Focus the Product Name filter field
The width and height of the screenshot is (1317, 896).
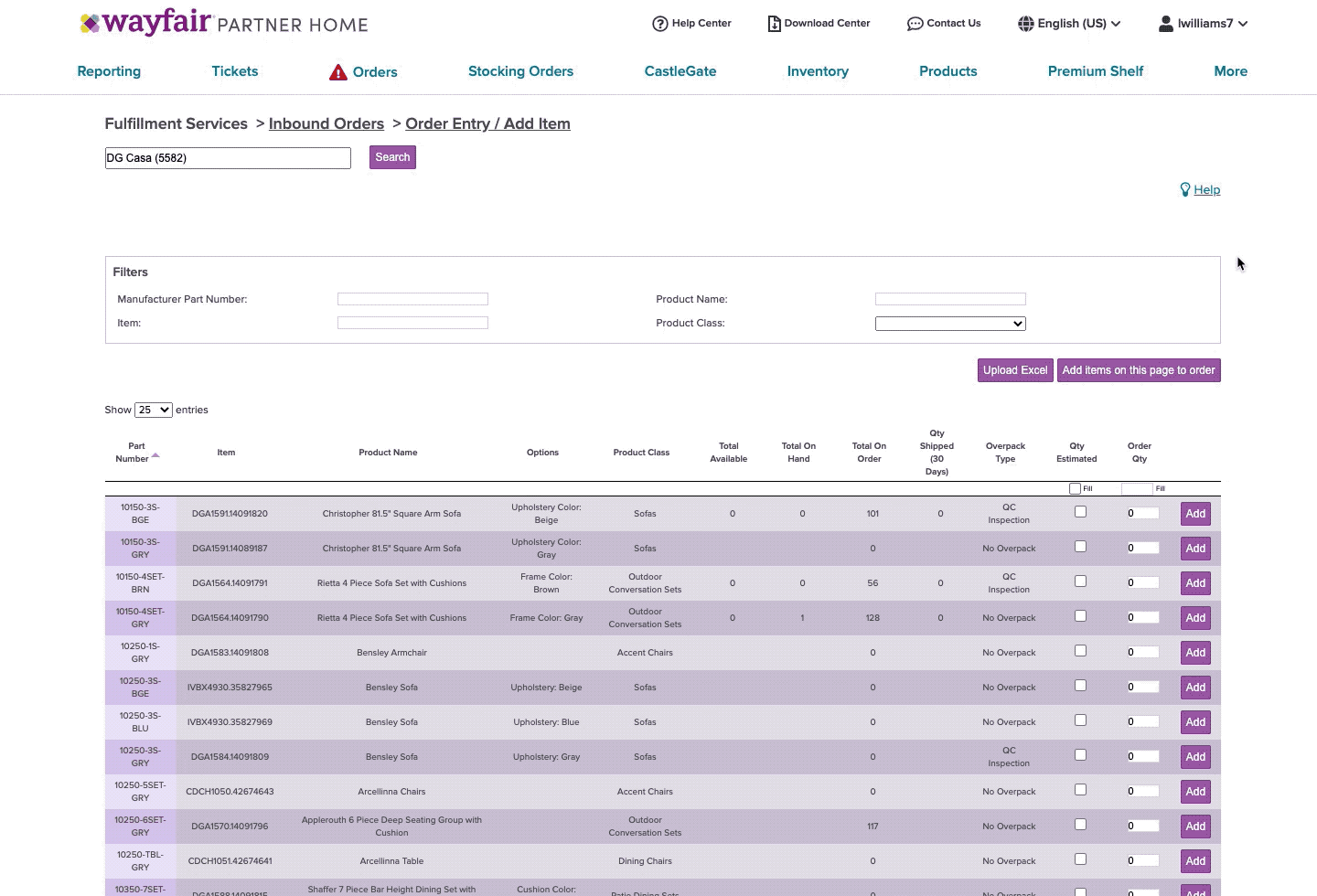pos(950,299)
